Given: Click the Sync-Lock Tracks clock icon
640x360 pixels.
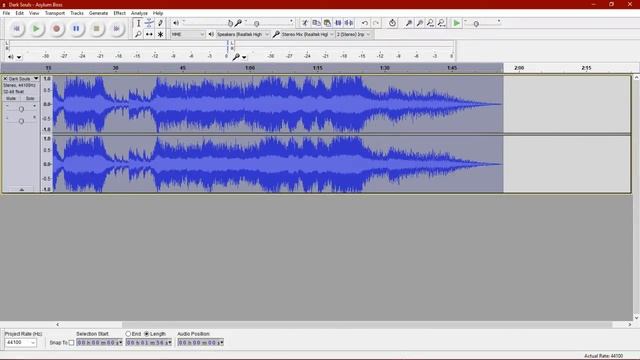Looking at the screenshot, I should [x=392, y=23].
